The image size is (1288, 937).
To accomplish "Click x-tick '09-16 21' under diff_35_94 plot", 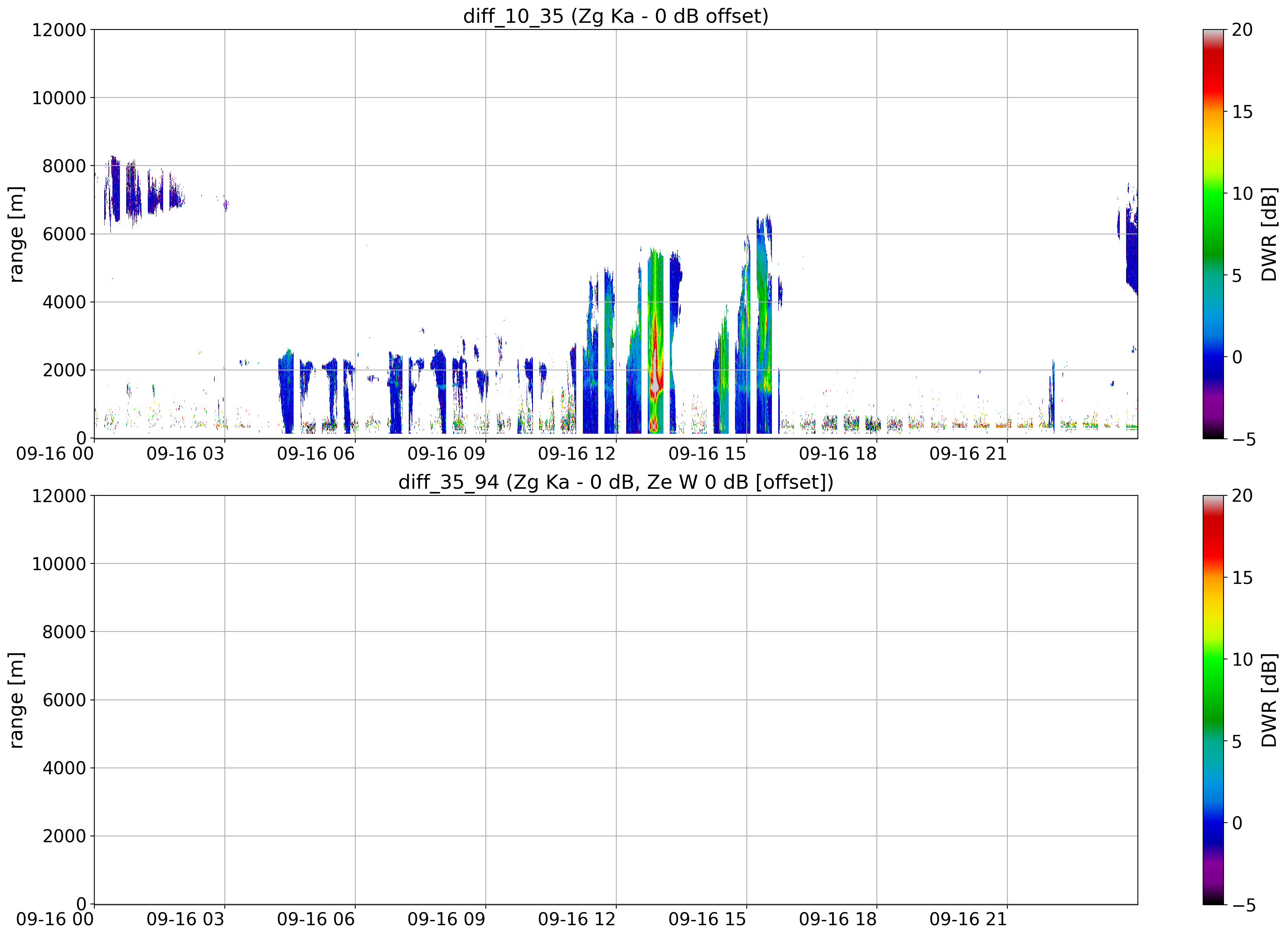I will pyautogui.click(x=968, y=919).
